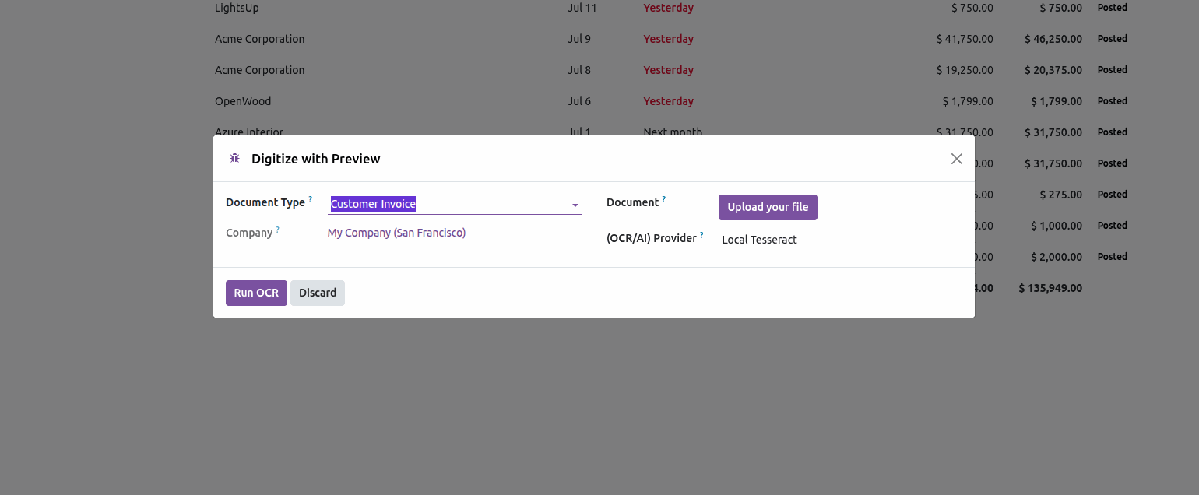Click the $ 2,000.00 total amount

tap(1056, 256)
